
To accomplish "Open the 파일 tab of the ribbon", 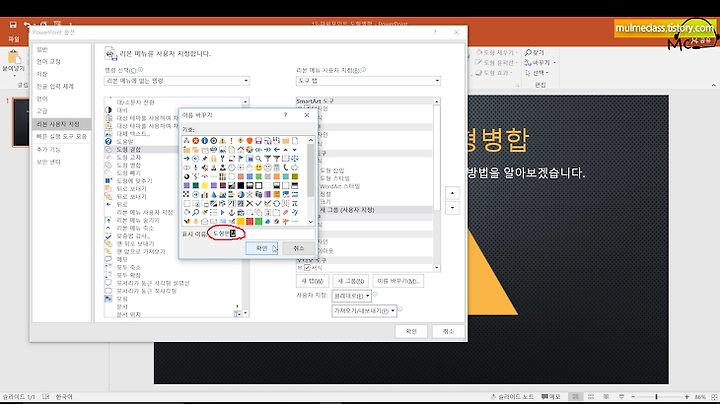I will click(14, 39).
